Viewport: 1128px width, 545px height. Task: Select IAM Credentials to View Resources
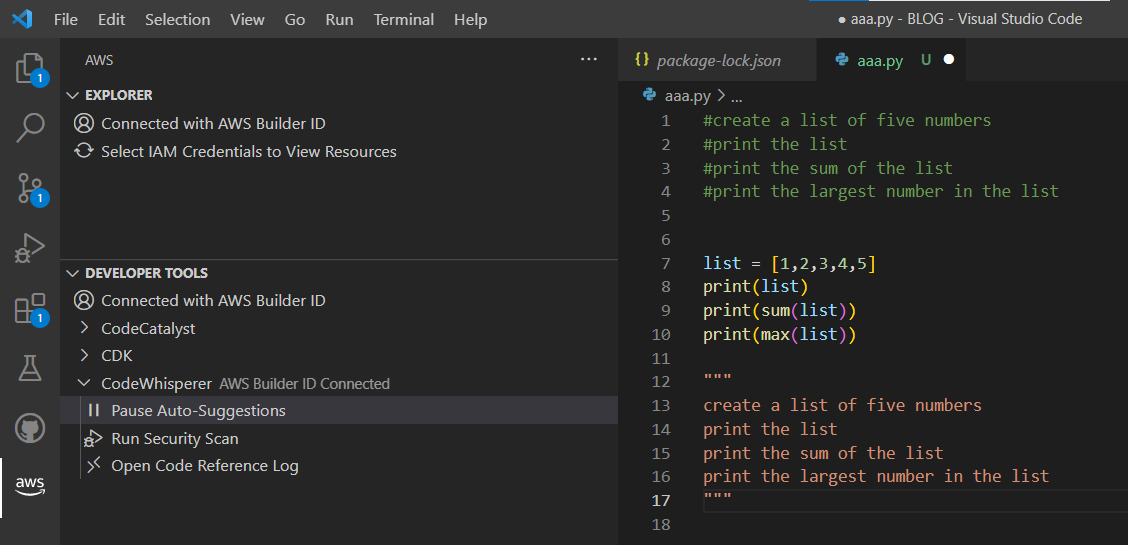pos(248,152)
